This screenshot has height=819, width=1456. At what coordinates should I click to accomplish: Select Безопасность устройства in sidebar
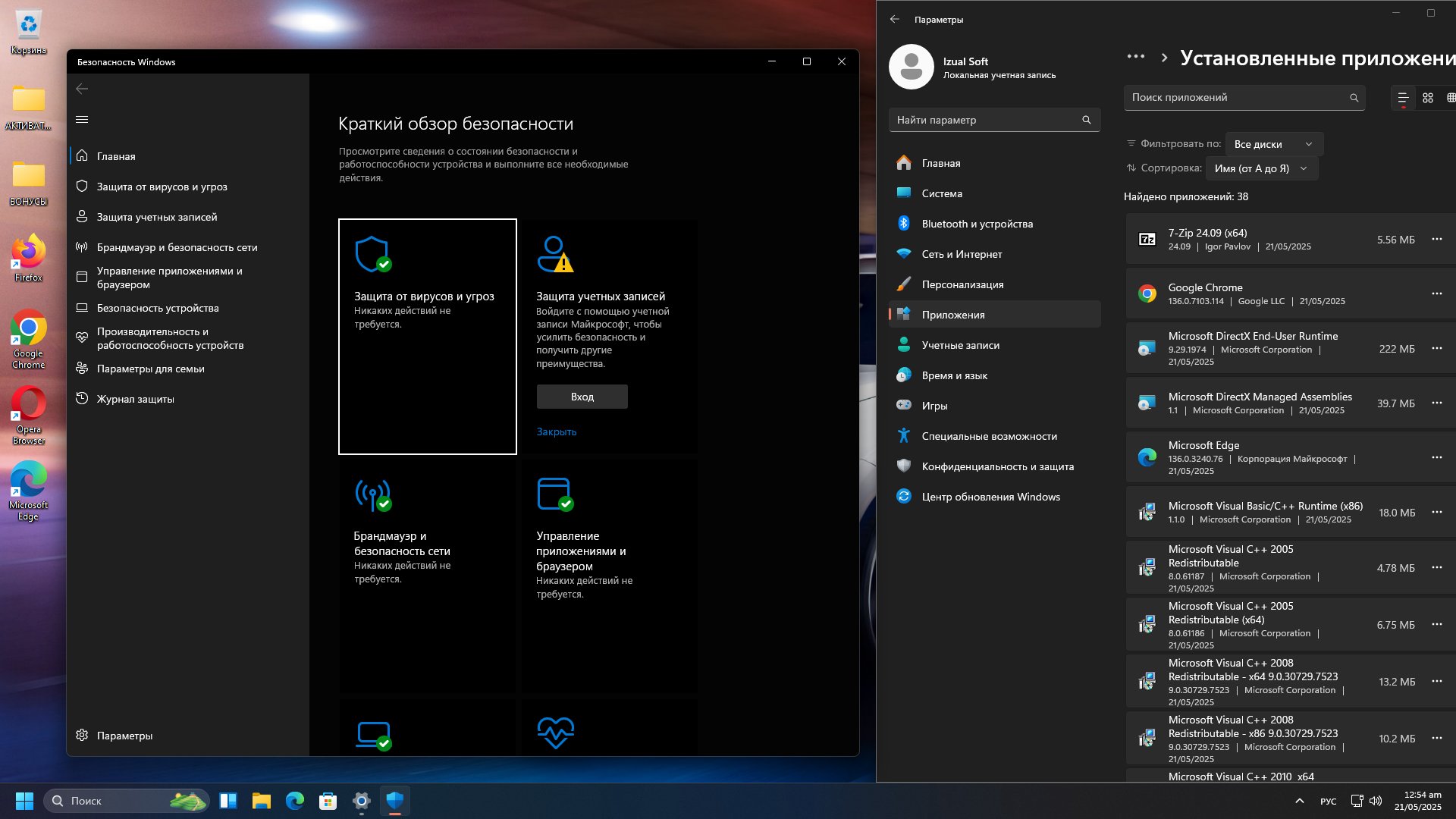[188, 308]
